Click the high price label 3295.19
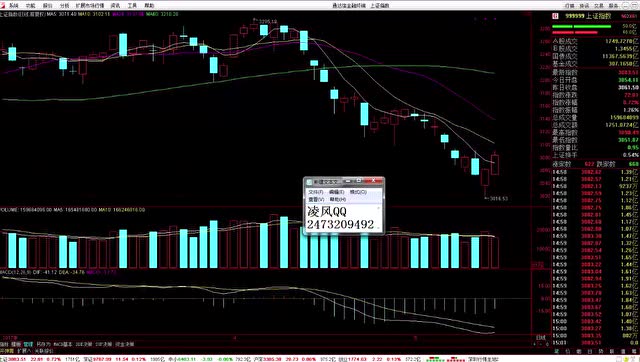The height and width of the screenshot is (362, 640). pos(268,21)
